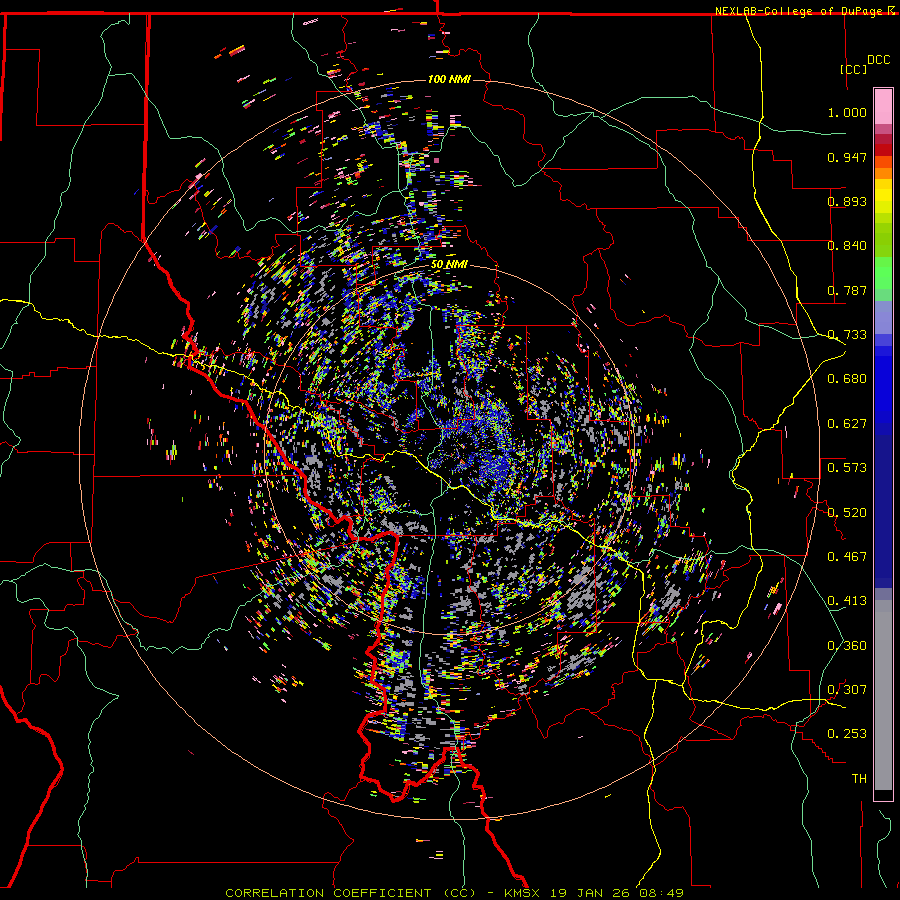Screen dimensions: 900x900
Task: Click the [CC] units label
Action: pyautogui.click(x=853, y=69)
